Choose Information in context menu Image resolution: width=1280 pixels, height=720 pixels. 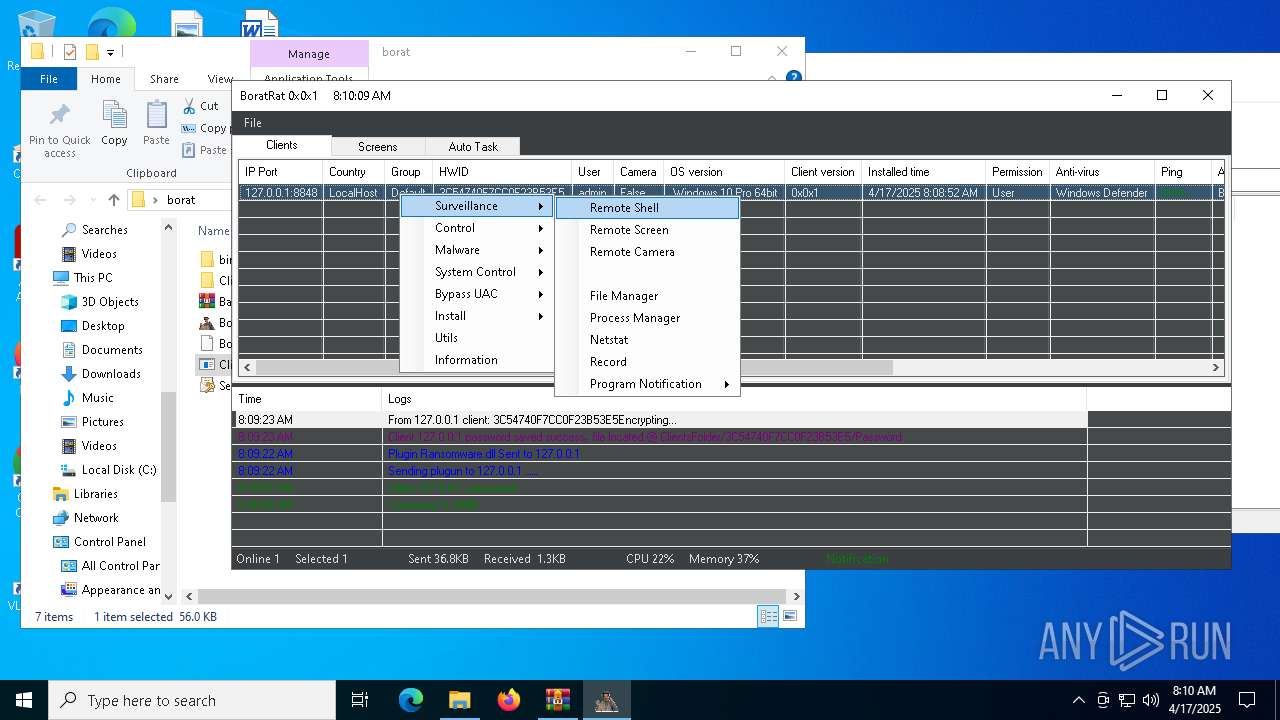(x=477, y=360)
